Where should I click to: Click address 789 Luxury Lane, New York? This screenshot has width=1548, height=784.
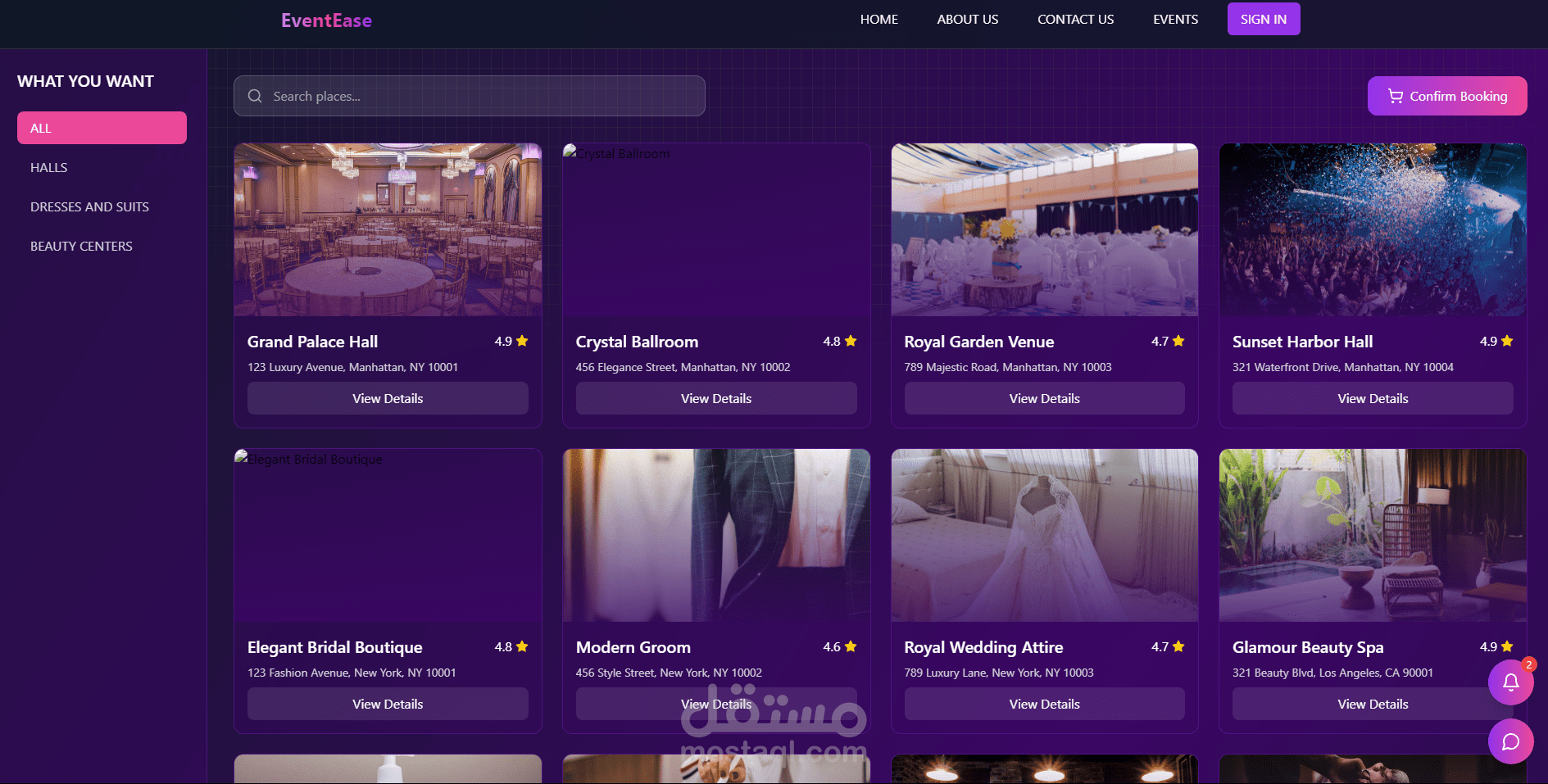point(998,673)
